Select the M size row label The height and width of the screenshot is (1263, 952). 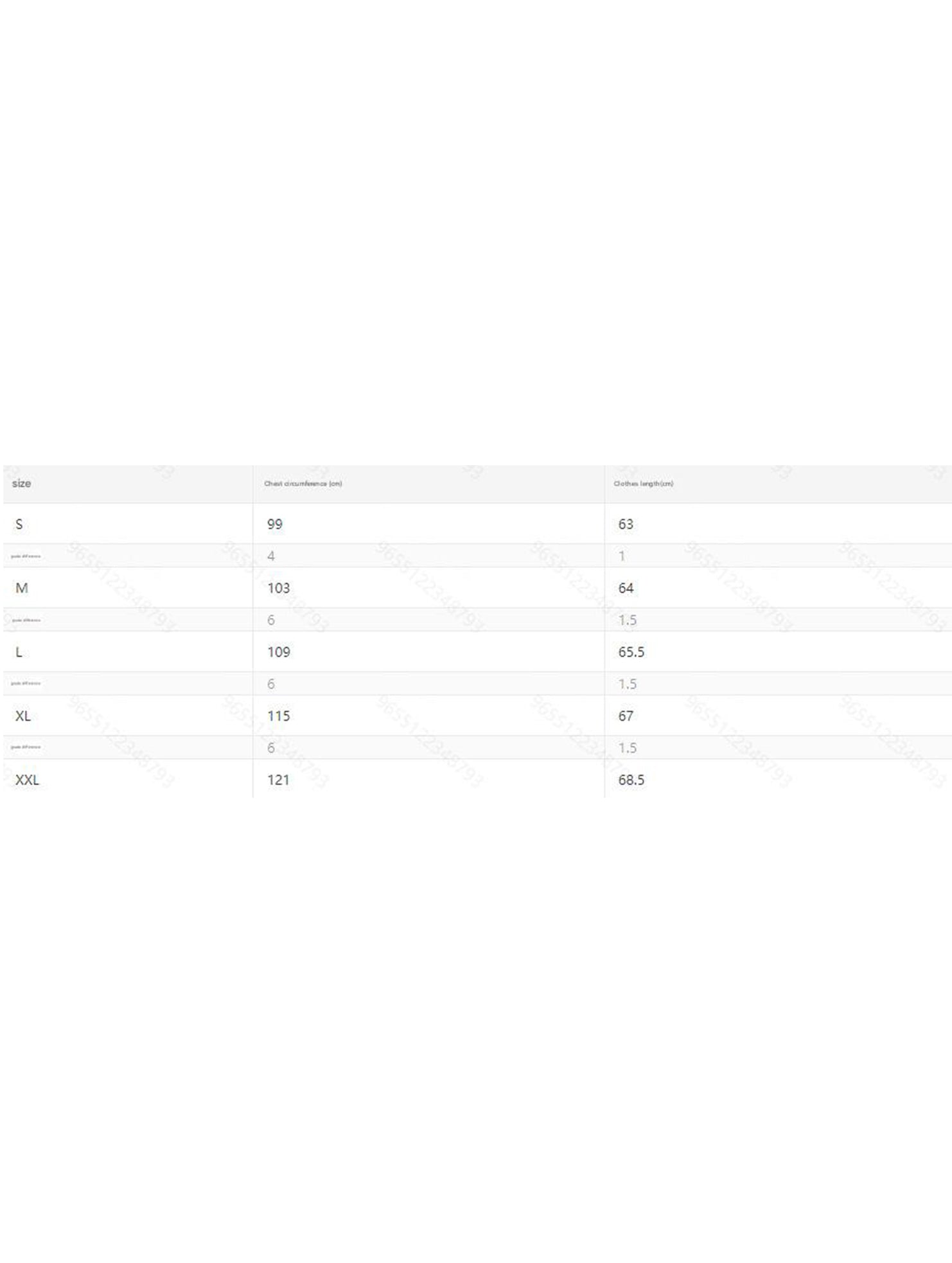point(21,588)
